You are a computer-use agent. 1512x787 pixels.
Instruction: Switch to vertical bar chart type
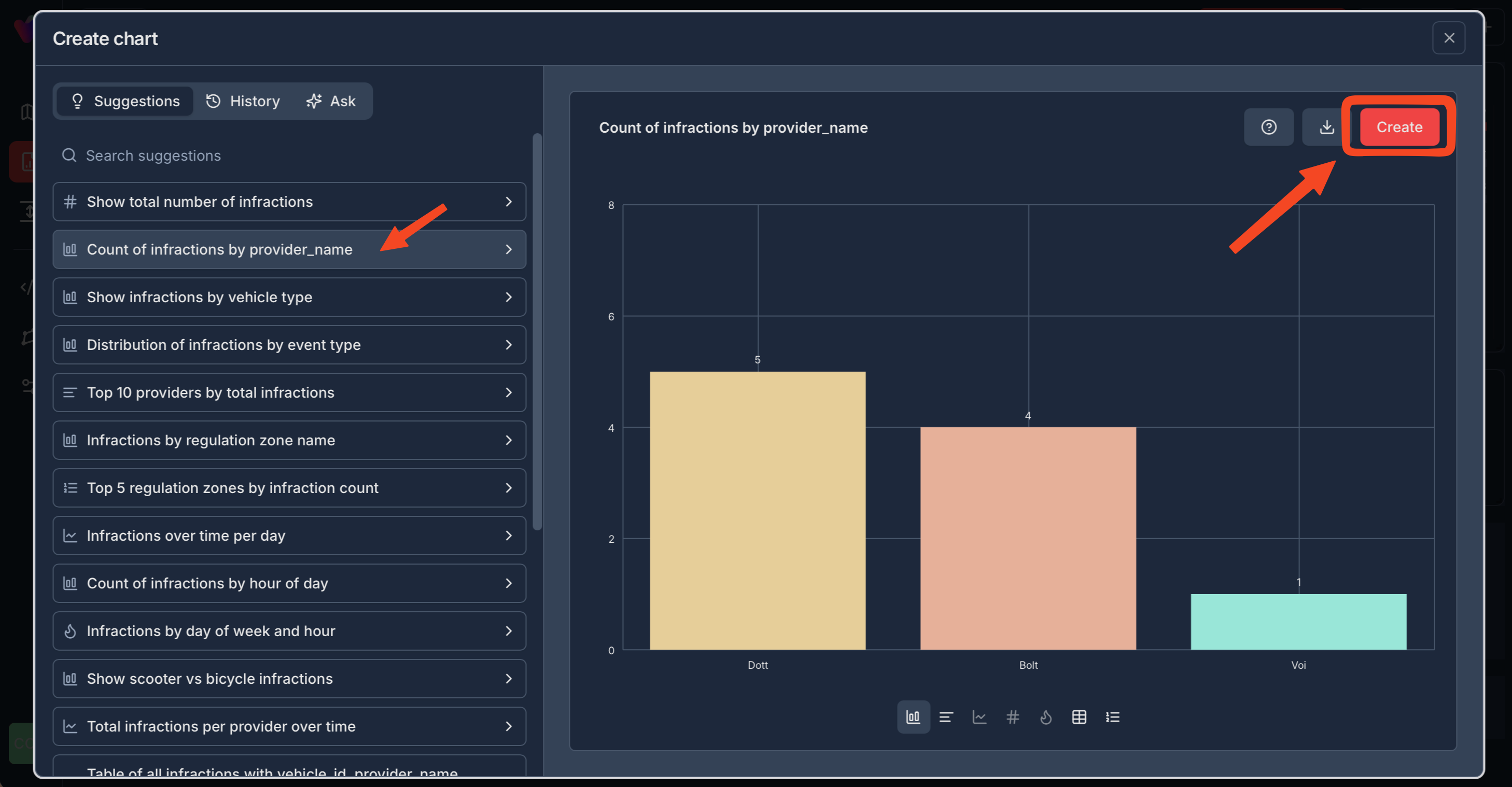pyautogui.click(x=913, y=716)
